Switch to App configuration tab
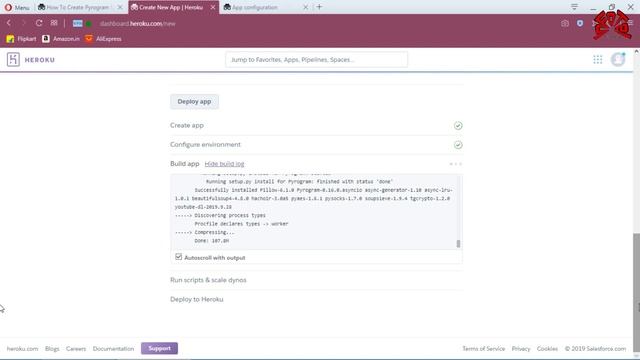 point(261,7)
